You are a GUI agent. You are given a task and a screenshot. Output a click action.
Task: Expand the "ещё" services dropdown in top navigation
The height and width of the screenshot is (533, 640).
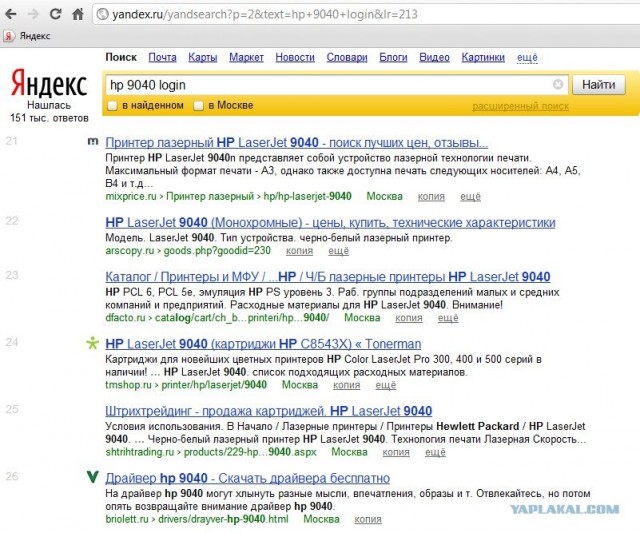tap(527, 58)
